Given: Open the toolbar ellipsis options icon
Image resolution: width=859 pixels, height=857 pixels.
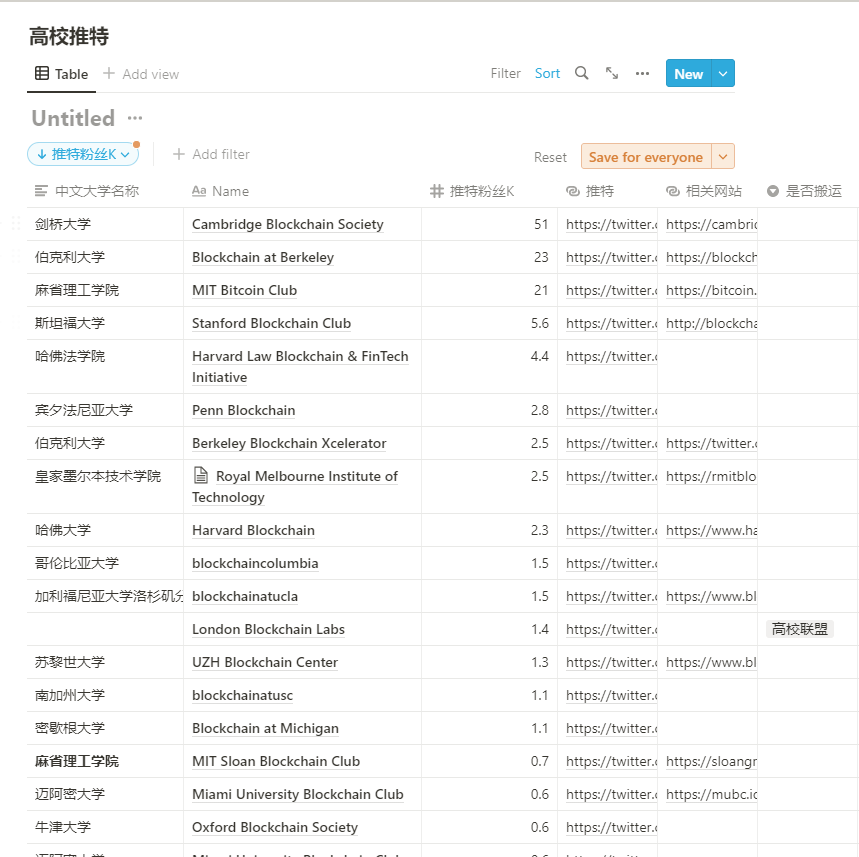Looking at the screenshot, I should (x=641, y=73).
